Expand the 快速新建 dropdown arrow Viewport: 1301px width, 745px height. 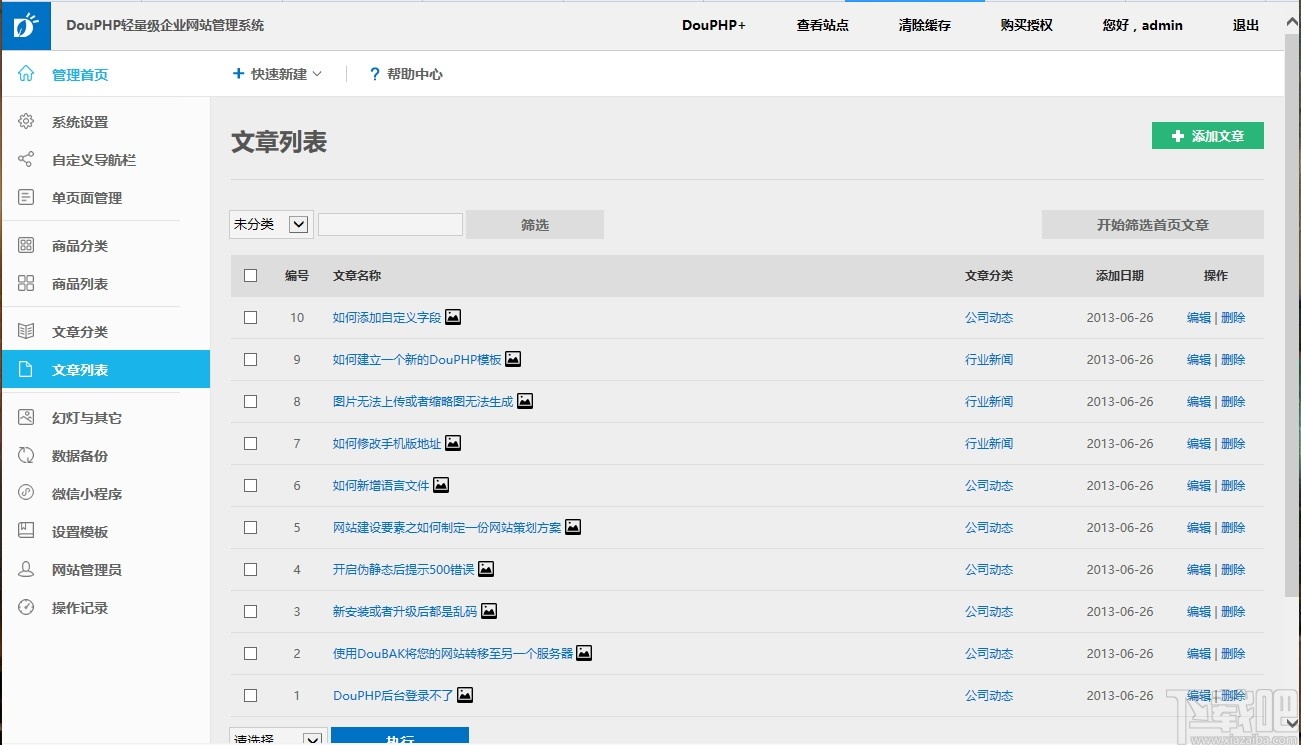tap(317, 74)
